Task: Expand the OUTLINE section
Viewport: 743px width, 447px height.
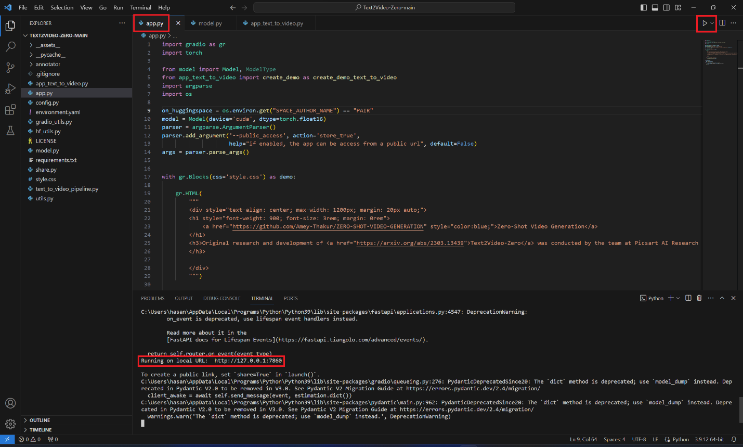Action: [x=40, y=420]
